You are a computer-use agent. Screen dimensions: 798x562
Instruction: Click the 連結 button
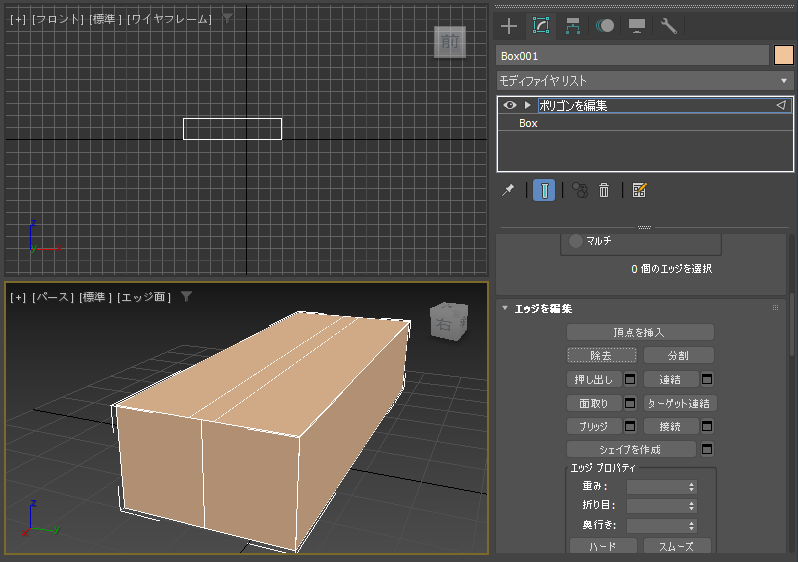tap(671, 379)
